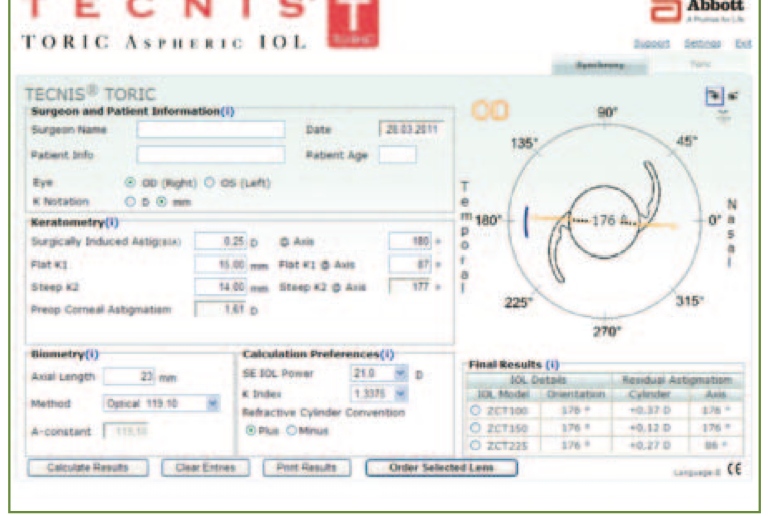
Task: Click the A-constant field
Action: pyautogui.click(x=126, y=431)
